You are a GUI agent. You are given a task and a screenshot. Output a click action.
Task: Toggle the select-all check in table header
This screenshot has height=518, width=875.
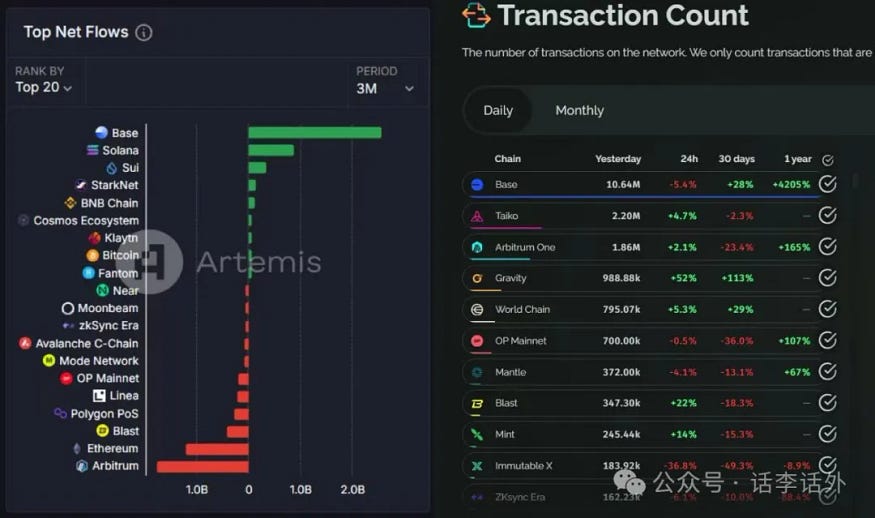(x=828, y=160)
